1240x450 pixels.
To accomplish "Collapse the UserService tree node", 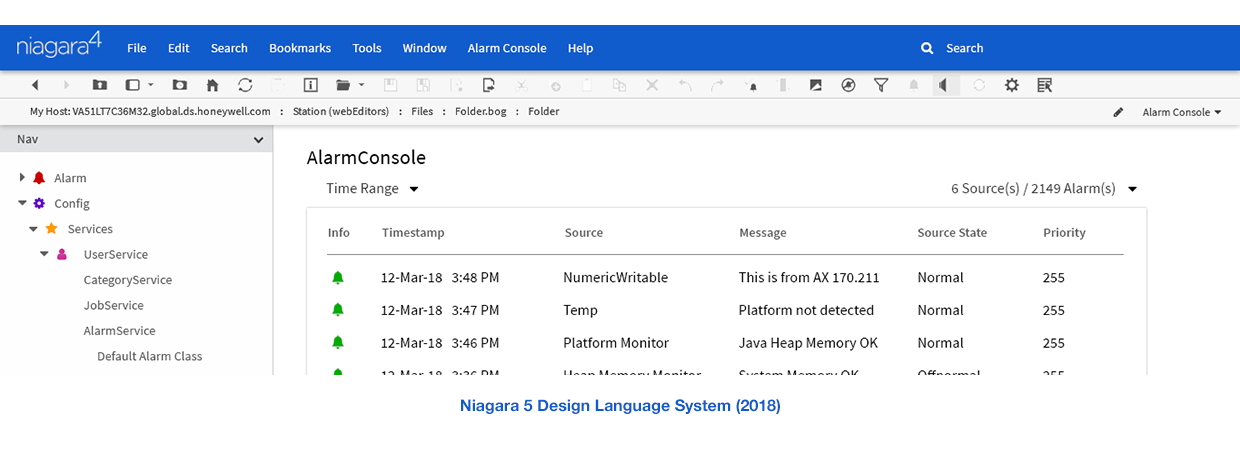I will pos(44,254).
